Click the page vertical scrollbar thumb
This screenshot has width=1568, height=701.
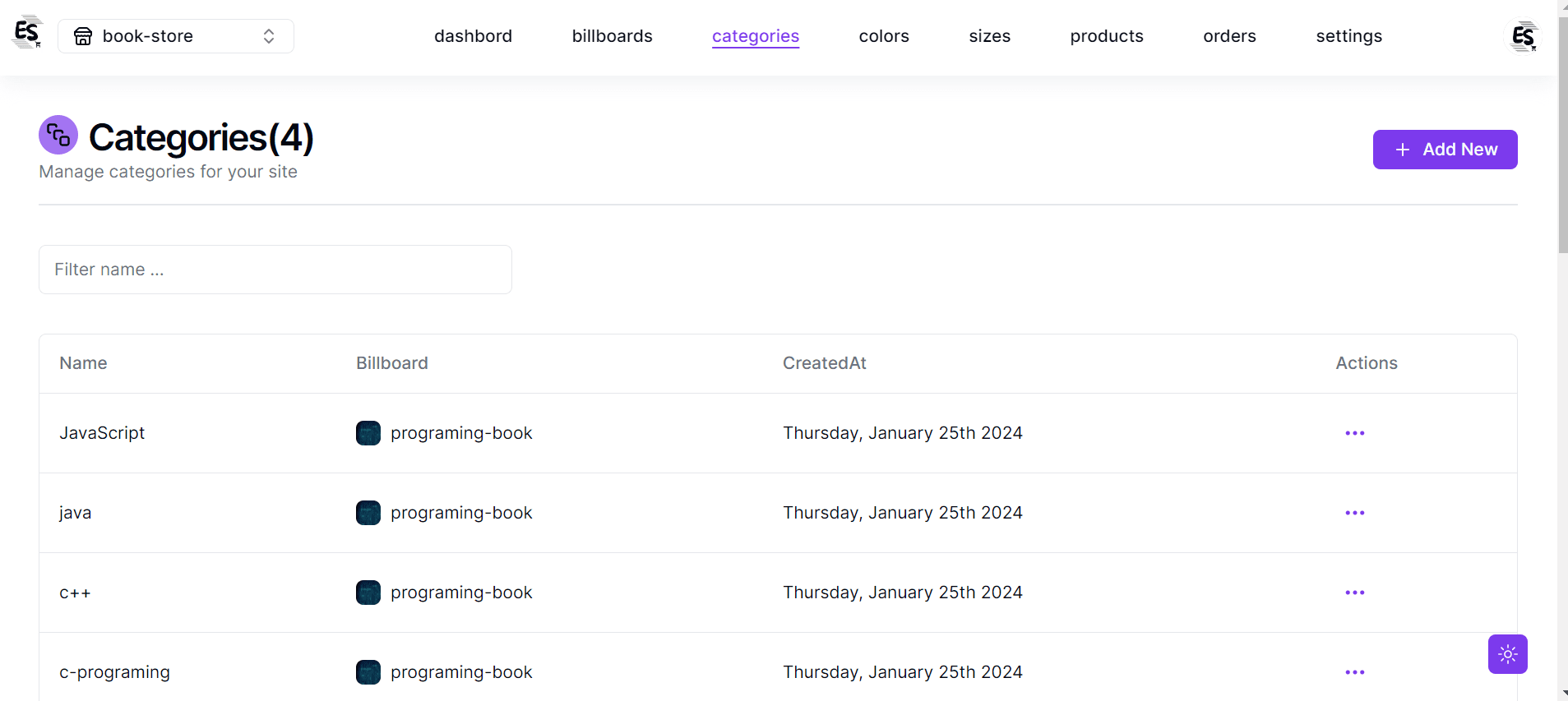tap(1562, 133)
